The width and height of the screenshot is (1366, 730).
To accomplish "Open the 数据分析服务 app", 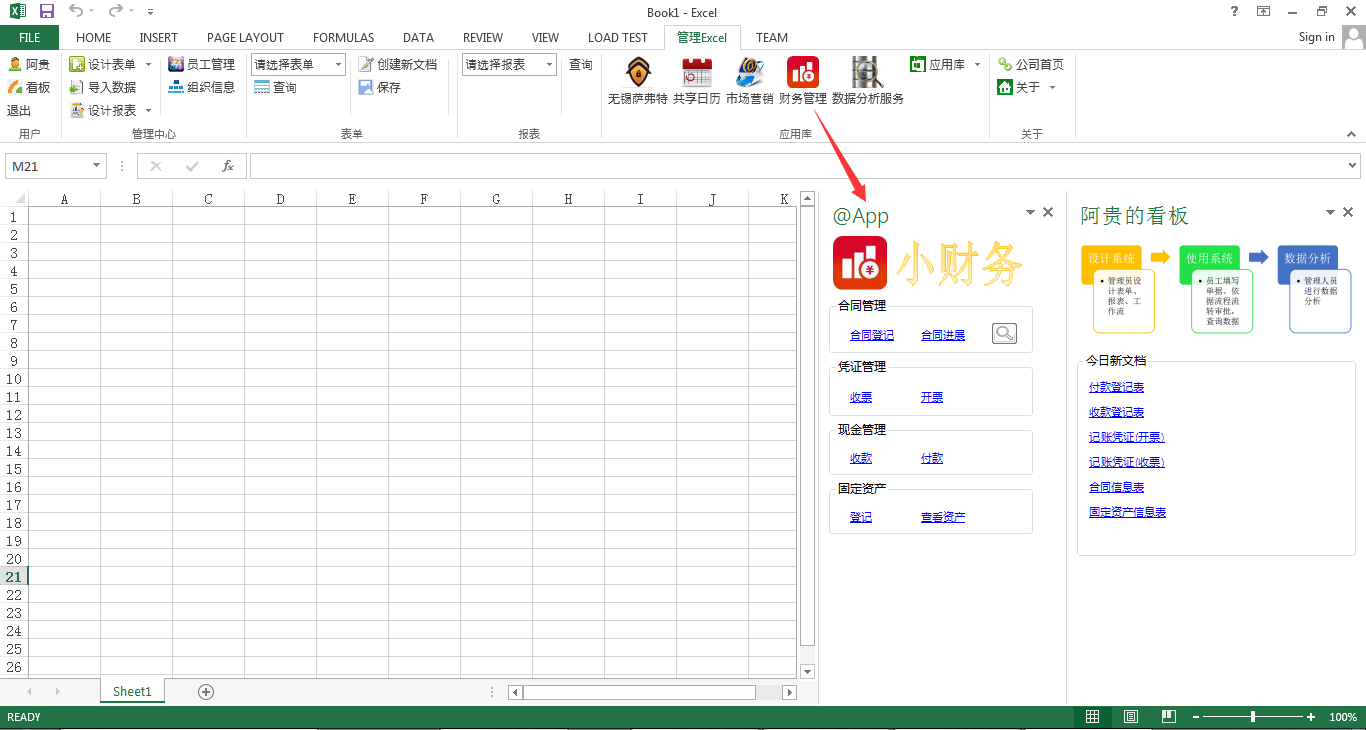I will 867,81.
